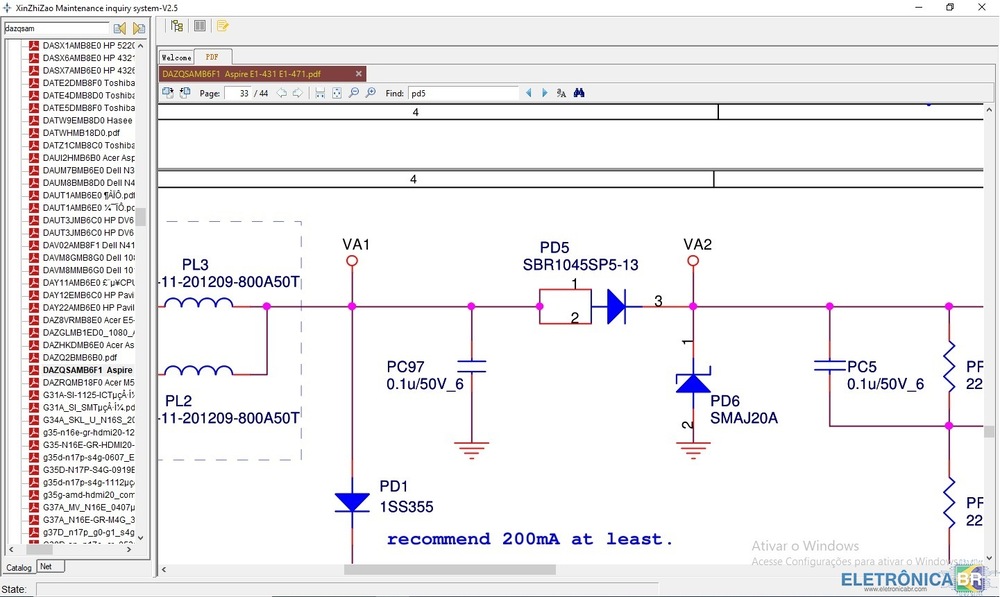The image size is (1000, 597).
Task: Switch to the Net tab
Action: (x=47, y=567)
